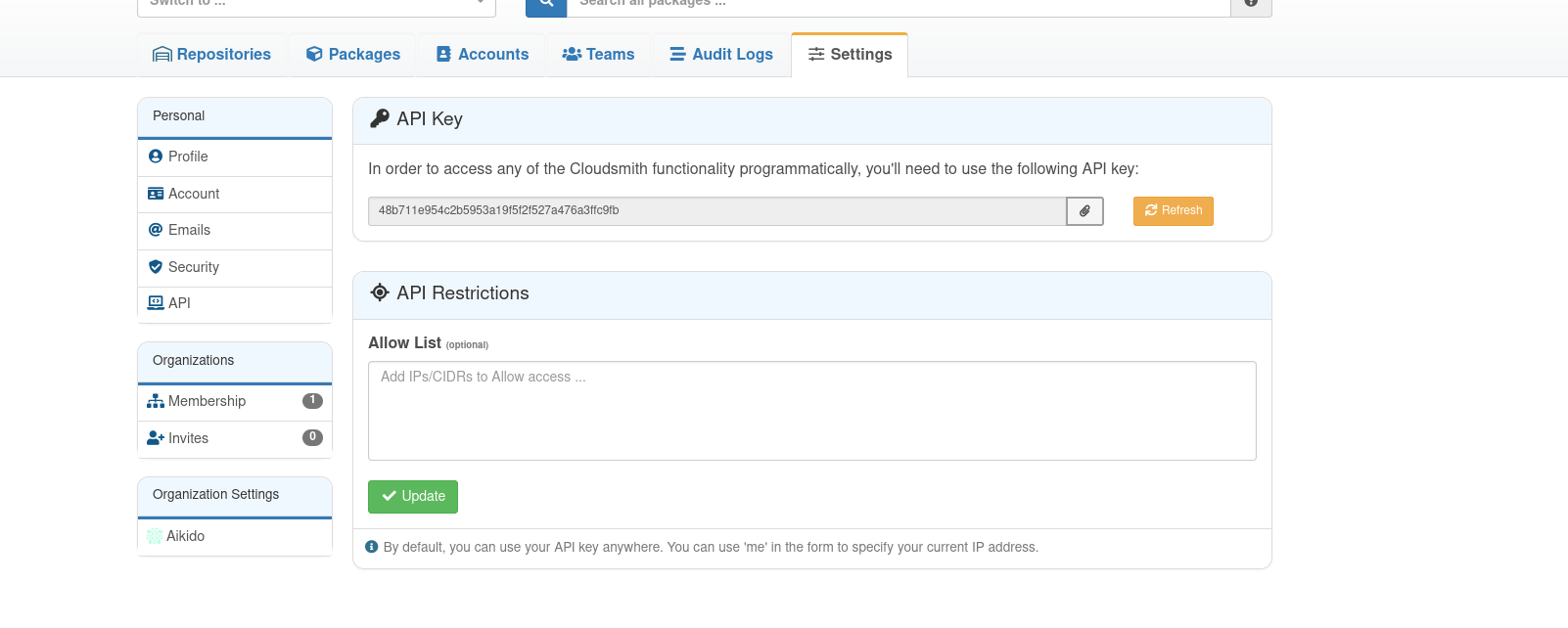
Task: Open Membership under Organizations
Action: click(235, 402)
